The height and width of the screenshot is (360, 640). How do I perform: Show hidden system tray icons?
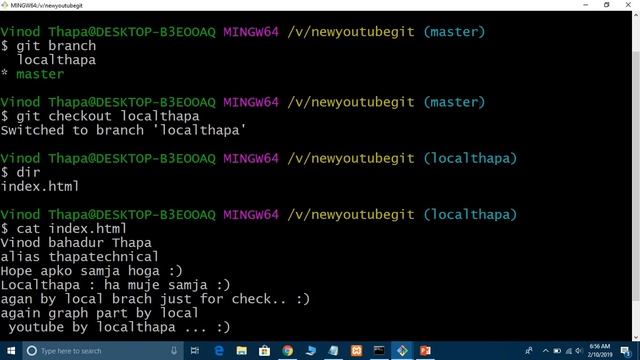pos(546,351)
